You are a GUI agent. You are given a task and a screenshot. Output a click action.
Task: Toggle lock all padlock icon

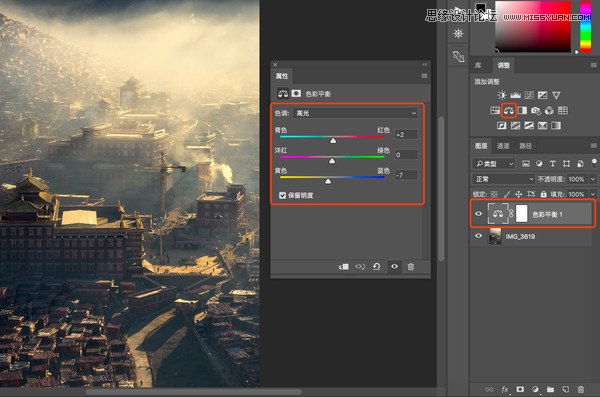pyautogui.click(x=543, y=194)
